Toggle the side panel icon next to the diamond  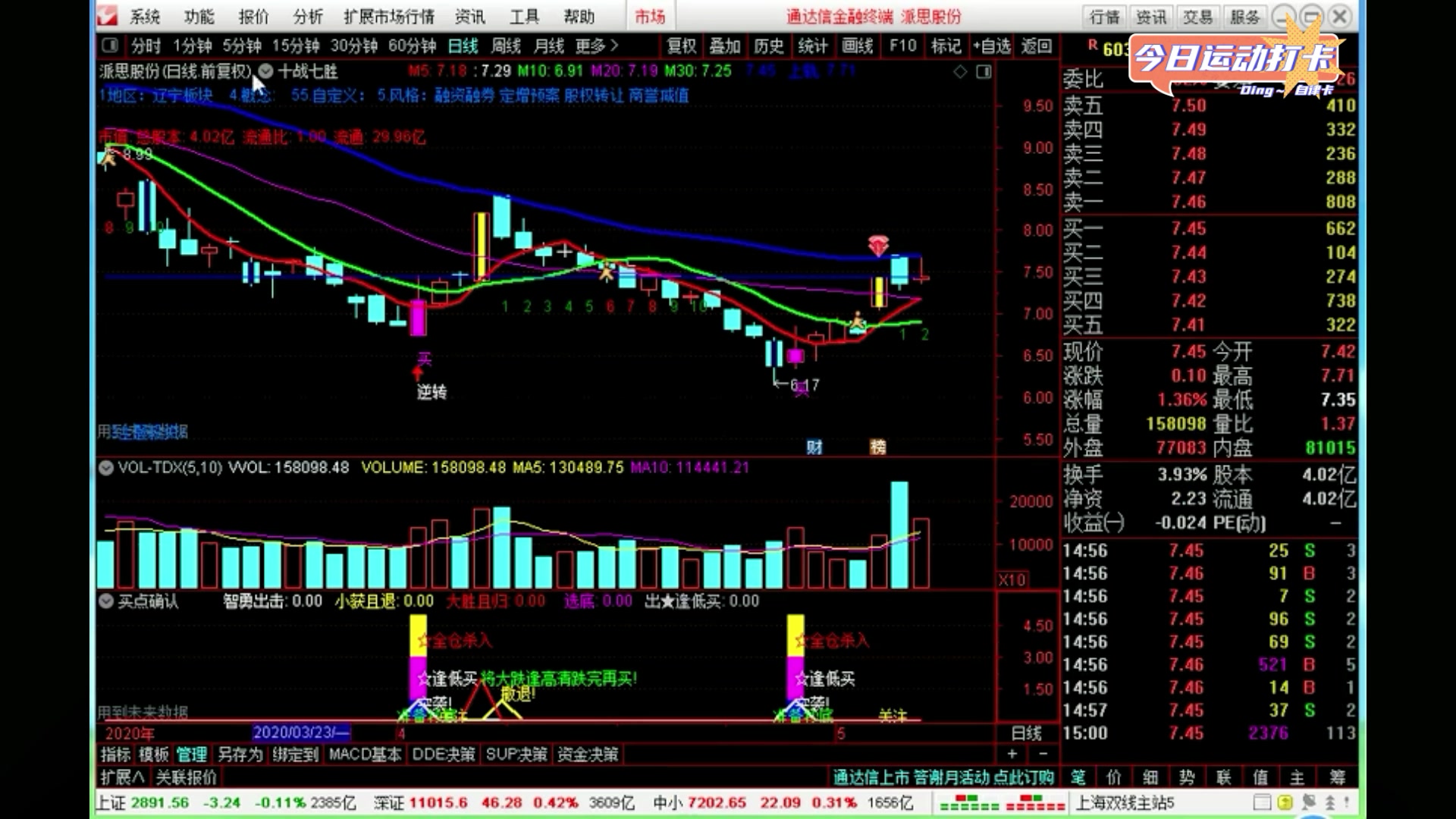(984, 72)
